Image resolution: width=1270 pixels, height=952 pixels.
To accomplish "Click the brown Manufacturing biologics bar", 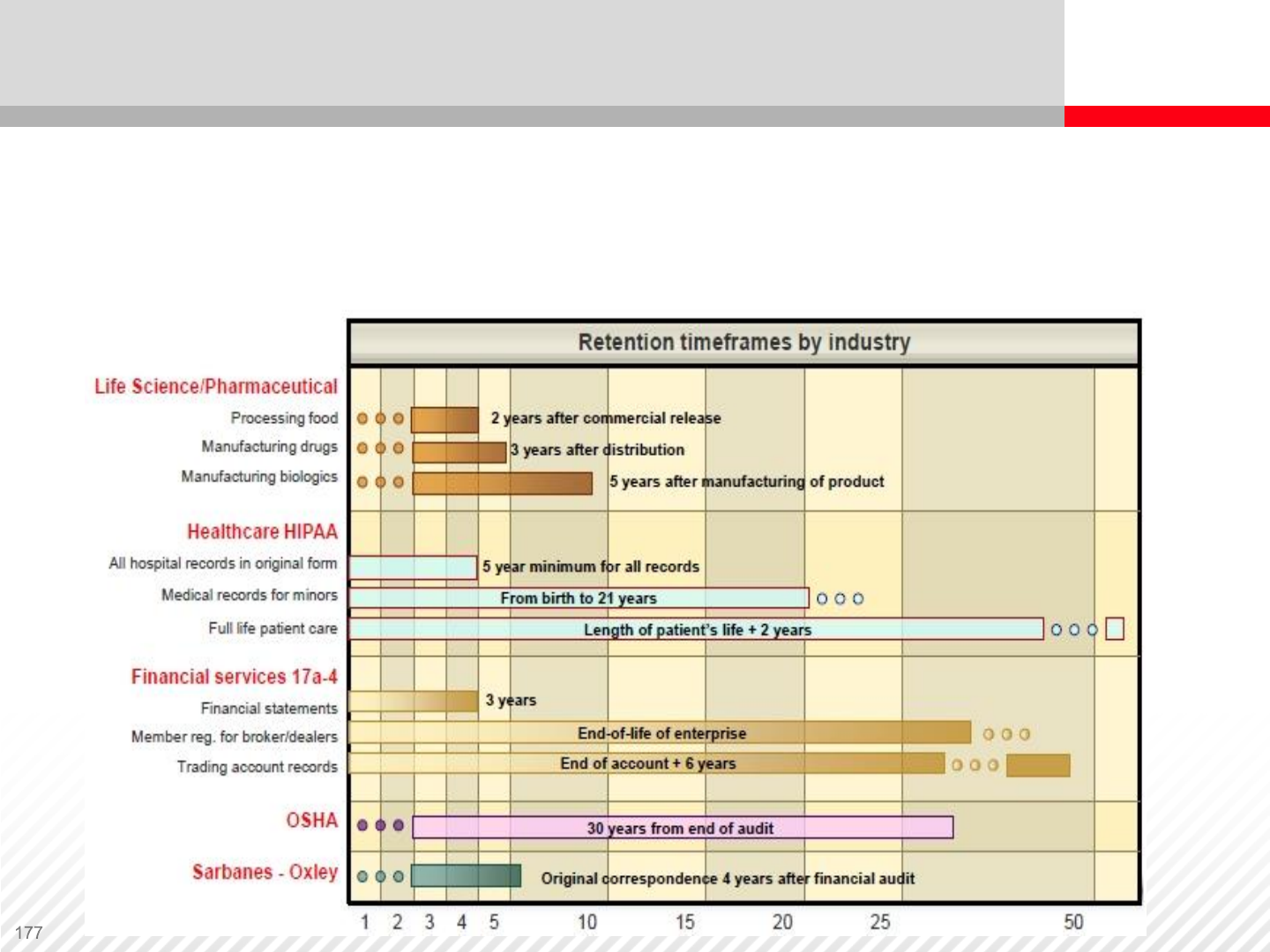I will 502,483.
